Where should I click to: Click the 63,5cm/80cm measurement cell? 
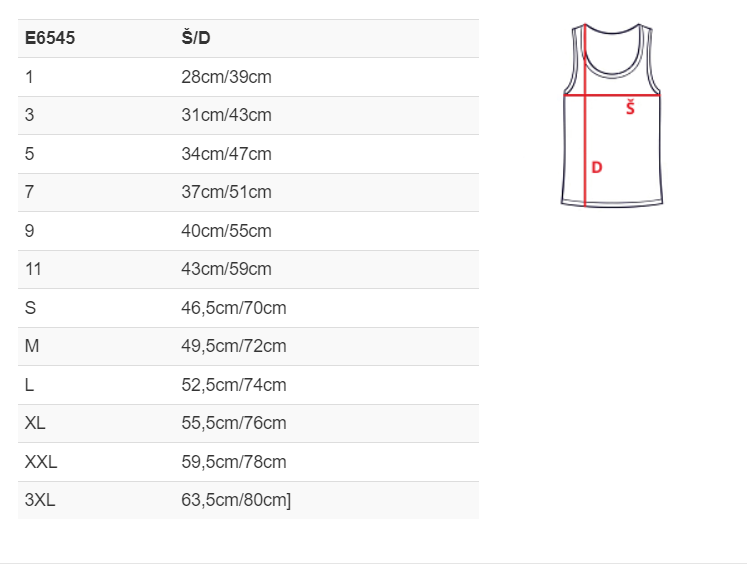point(236,500)
